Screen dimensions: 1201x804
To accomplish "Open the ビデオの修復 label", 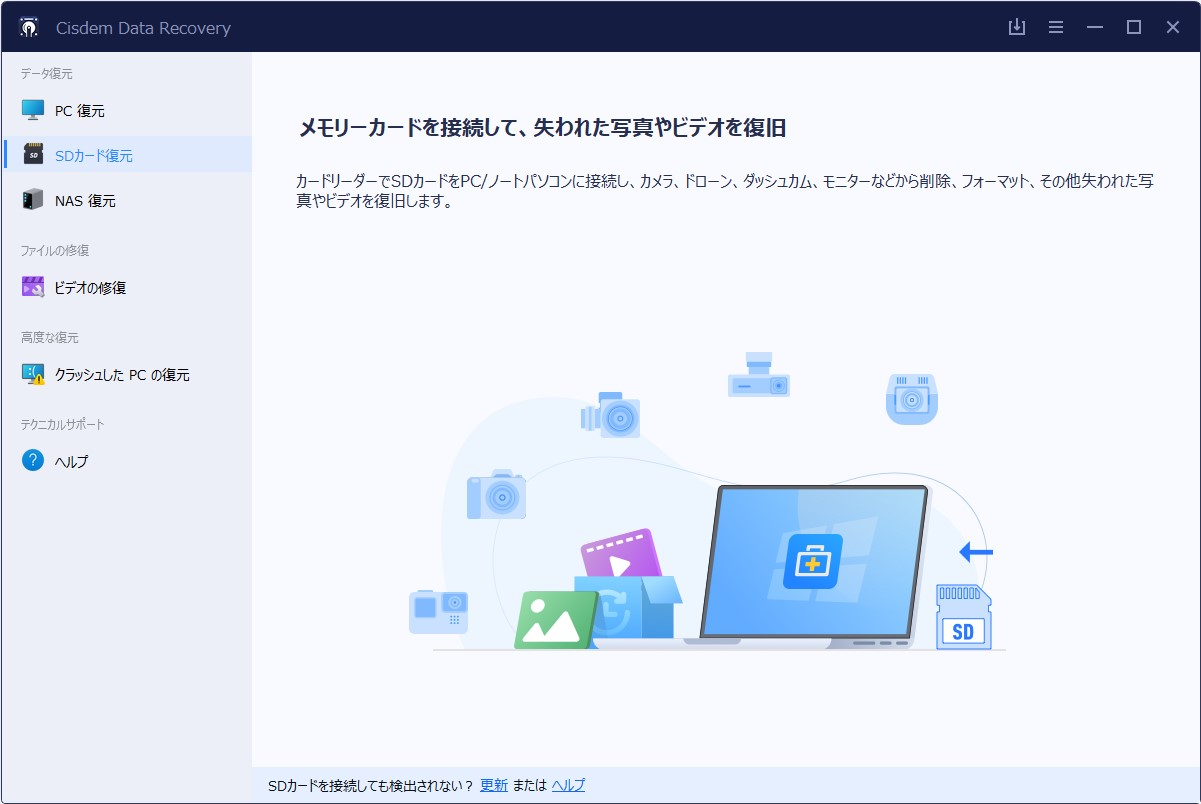I will coord(90,288).
